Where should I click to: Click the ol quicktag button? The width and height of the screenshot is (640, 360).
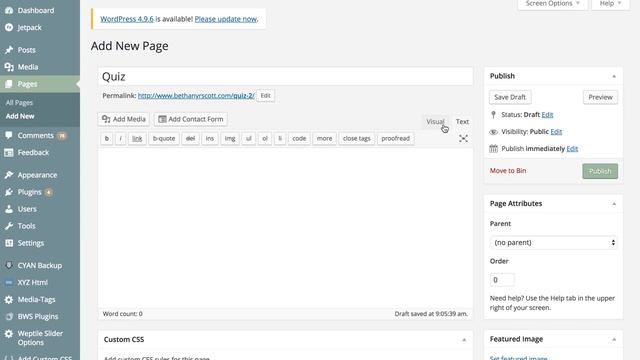(x=265, y=138)
